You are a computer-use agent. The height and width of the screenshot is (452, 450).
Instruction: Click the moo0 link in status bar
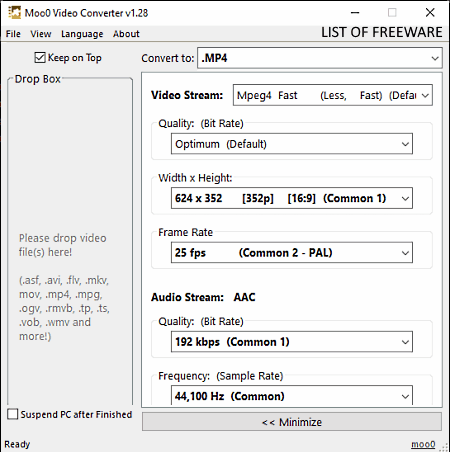pos(423,444)
